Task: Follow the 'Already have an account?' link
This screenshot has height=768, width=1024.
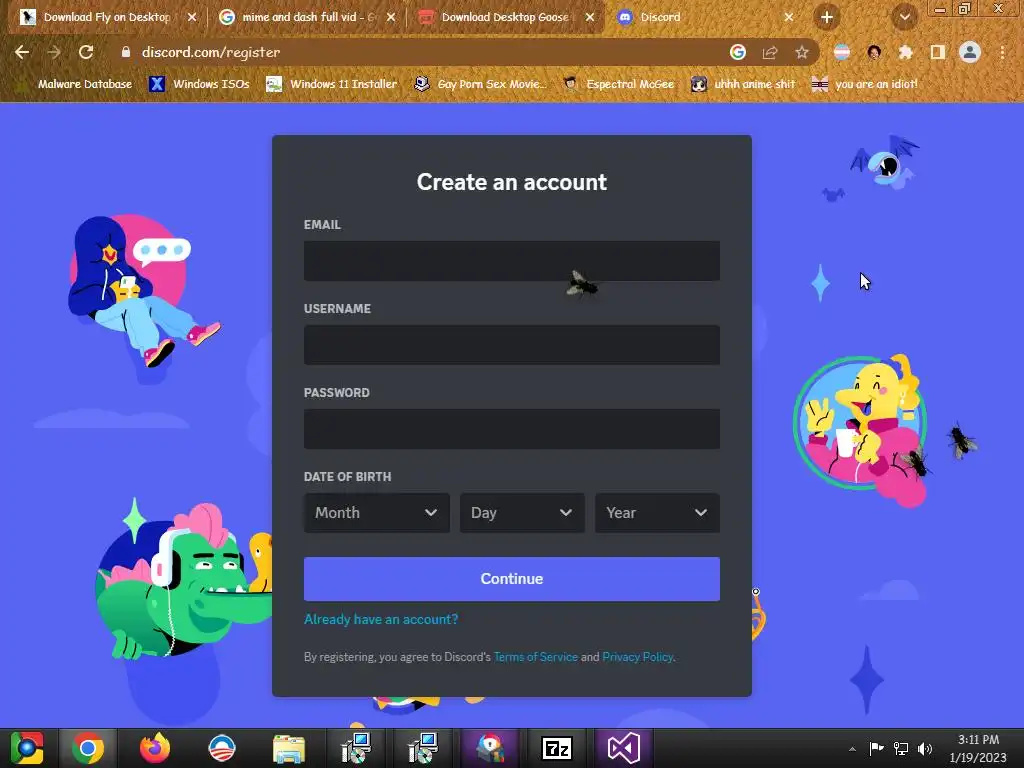Action: click(x=381, y=619)
